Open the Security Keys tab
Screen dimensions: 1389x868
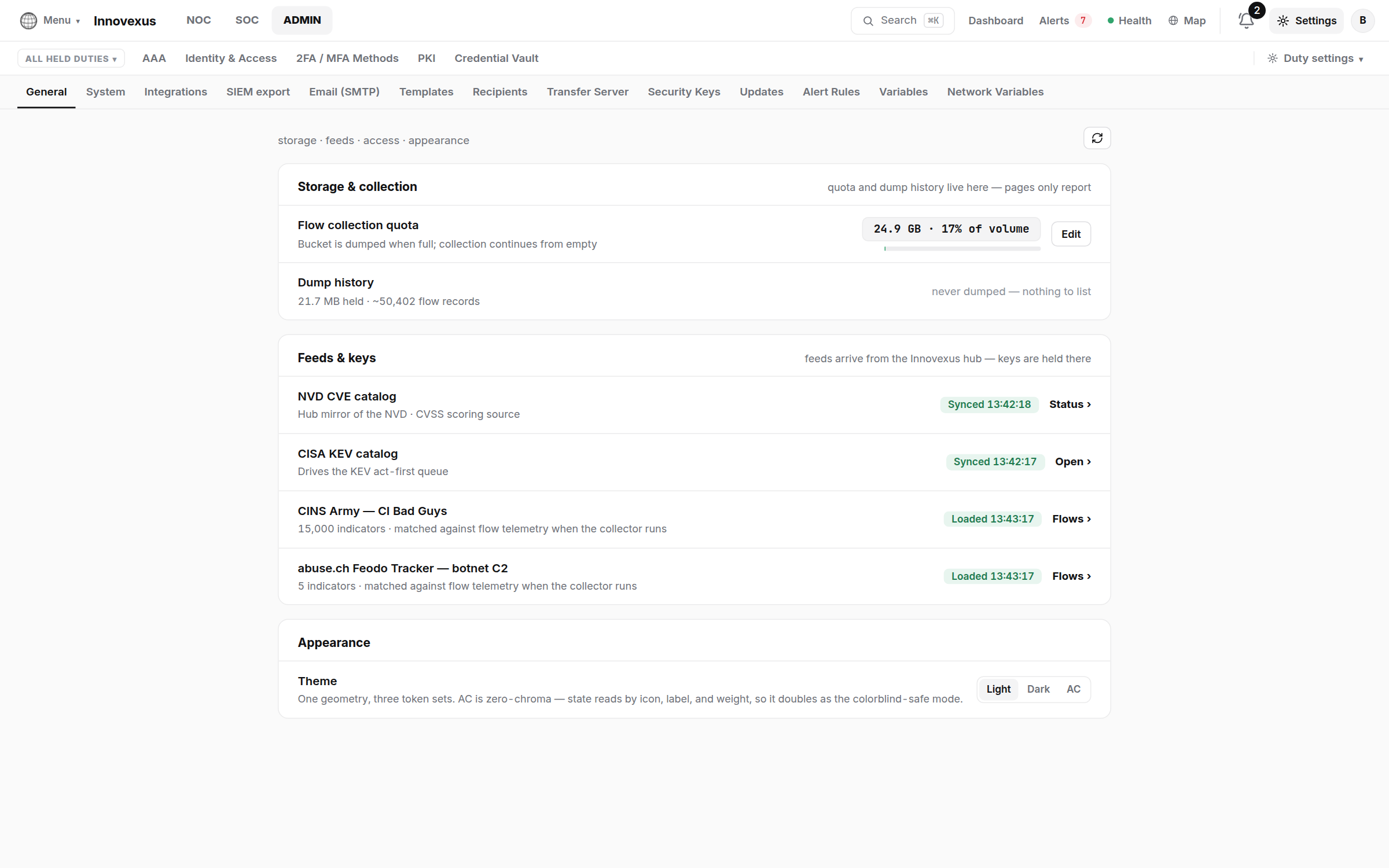[x=684, y=92]
